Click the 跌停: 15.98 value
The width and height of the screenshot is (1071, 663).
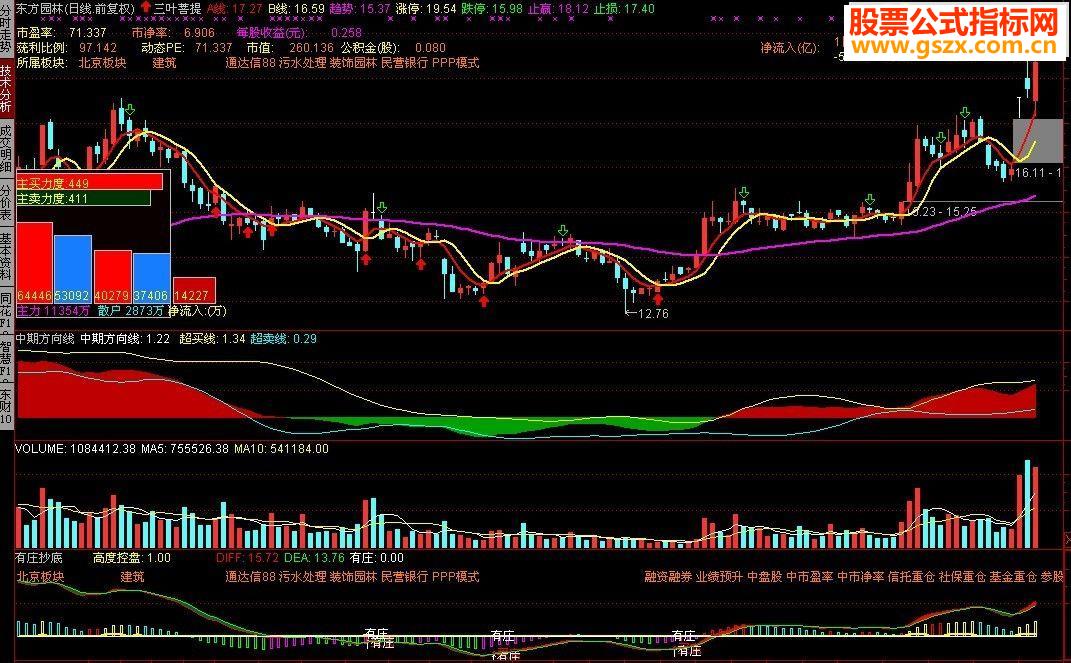pos(492,9)
